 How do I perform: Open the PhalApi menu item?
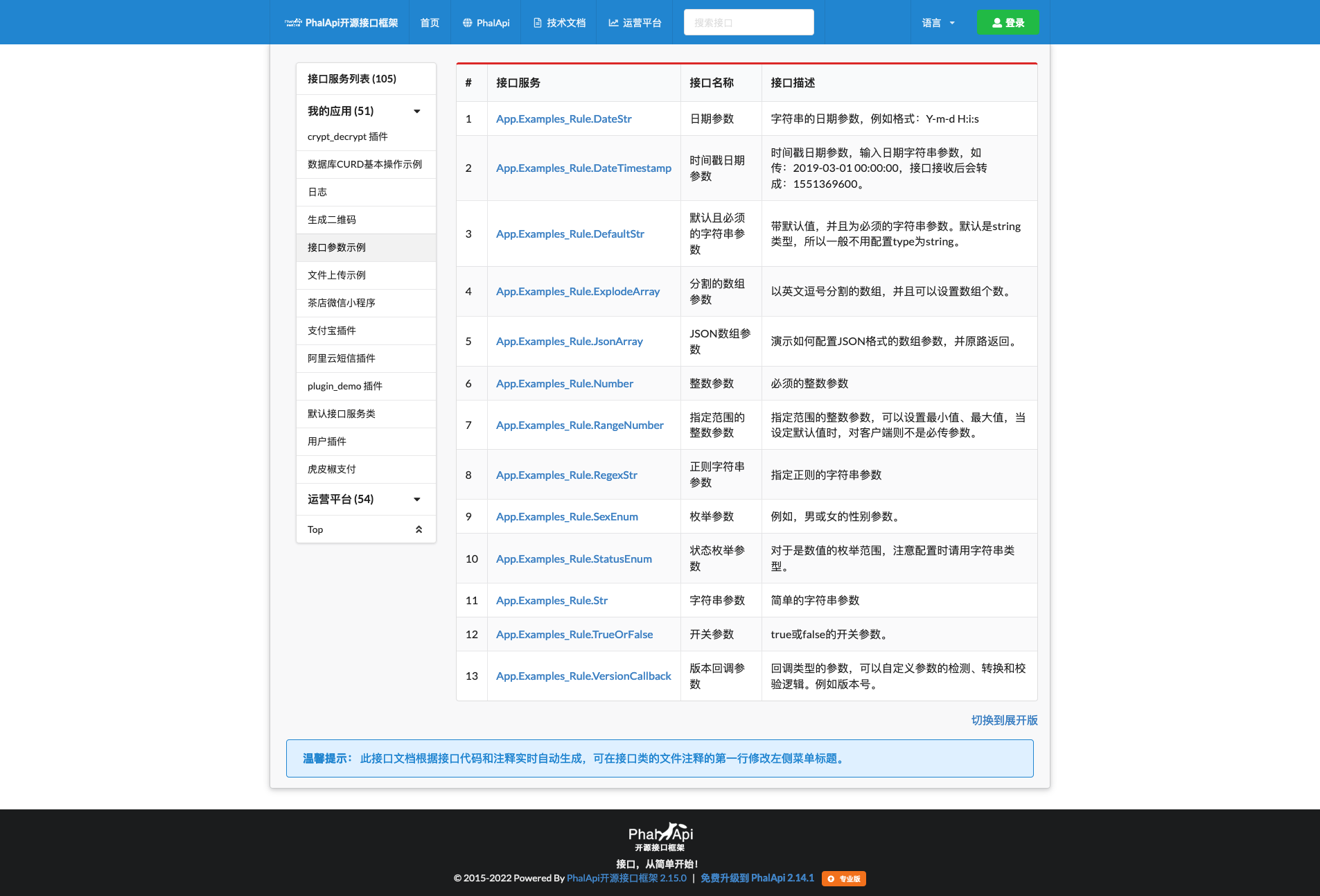486,23
